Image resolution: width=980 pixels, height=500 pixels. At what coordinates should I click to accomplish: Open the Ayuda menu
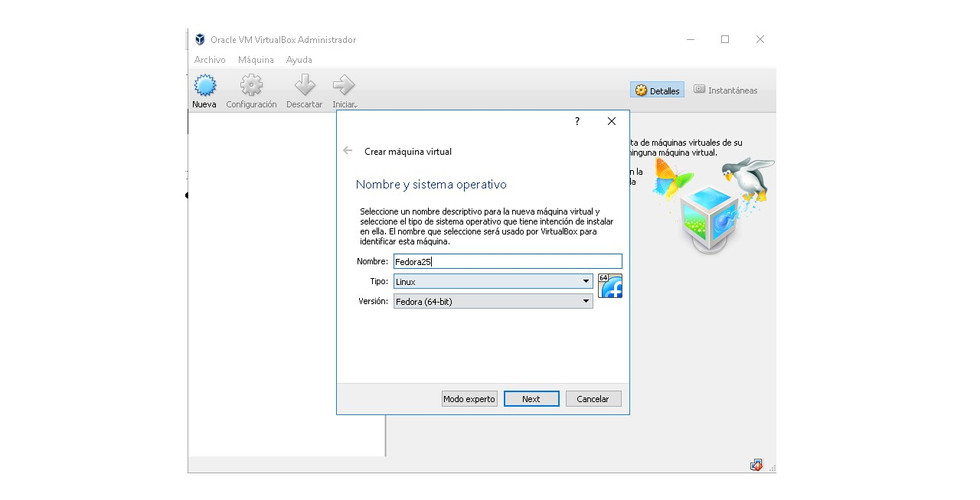tap(299, 59)
